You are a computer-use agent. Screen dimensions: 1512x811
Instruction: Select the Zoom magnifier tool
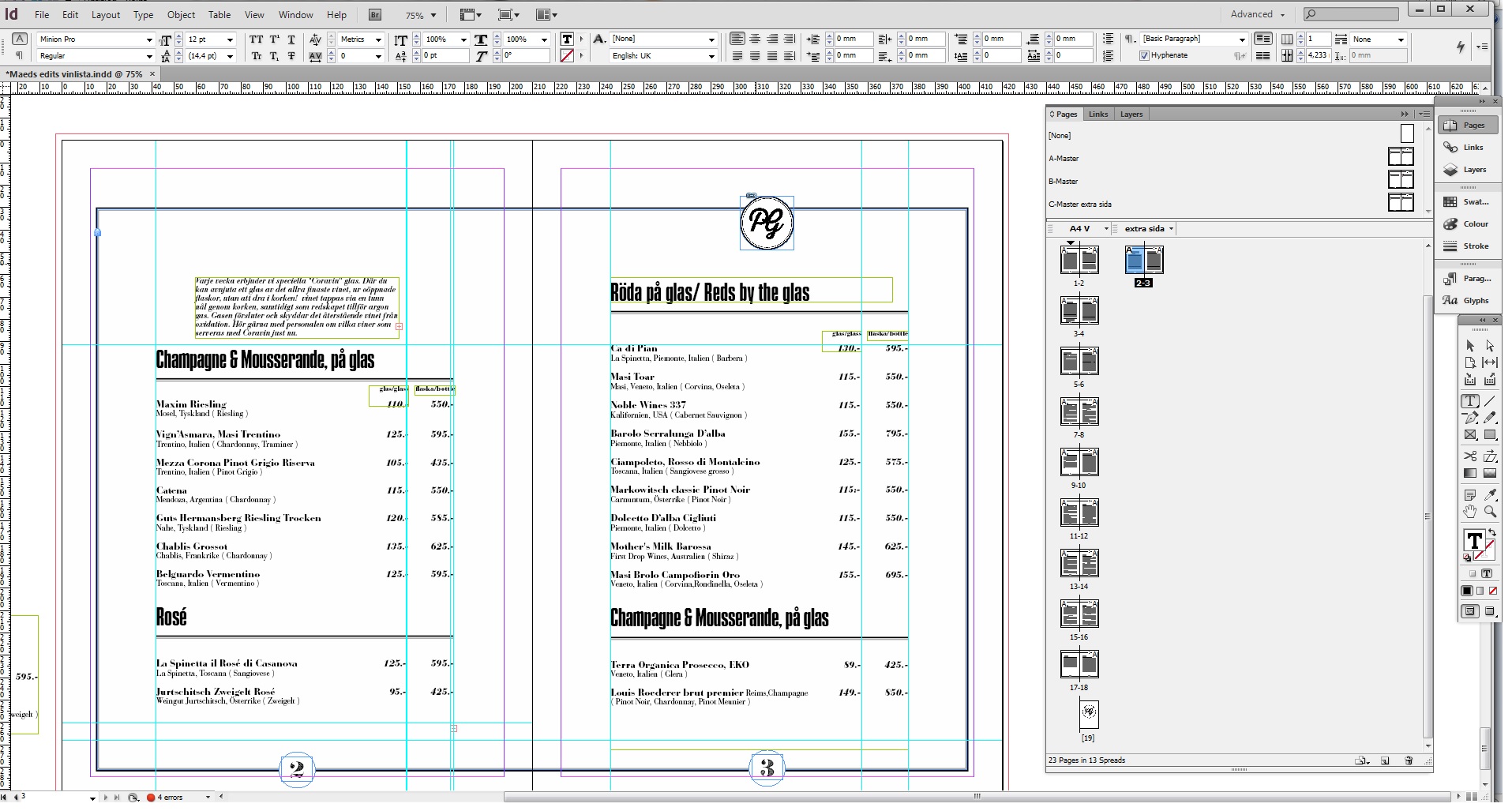(1490, 512)
